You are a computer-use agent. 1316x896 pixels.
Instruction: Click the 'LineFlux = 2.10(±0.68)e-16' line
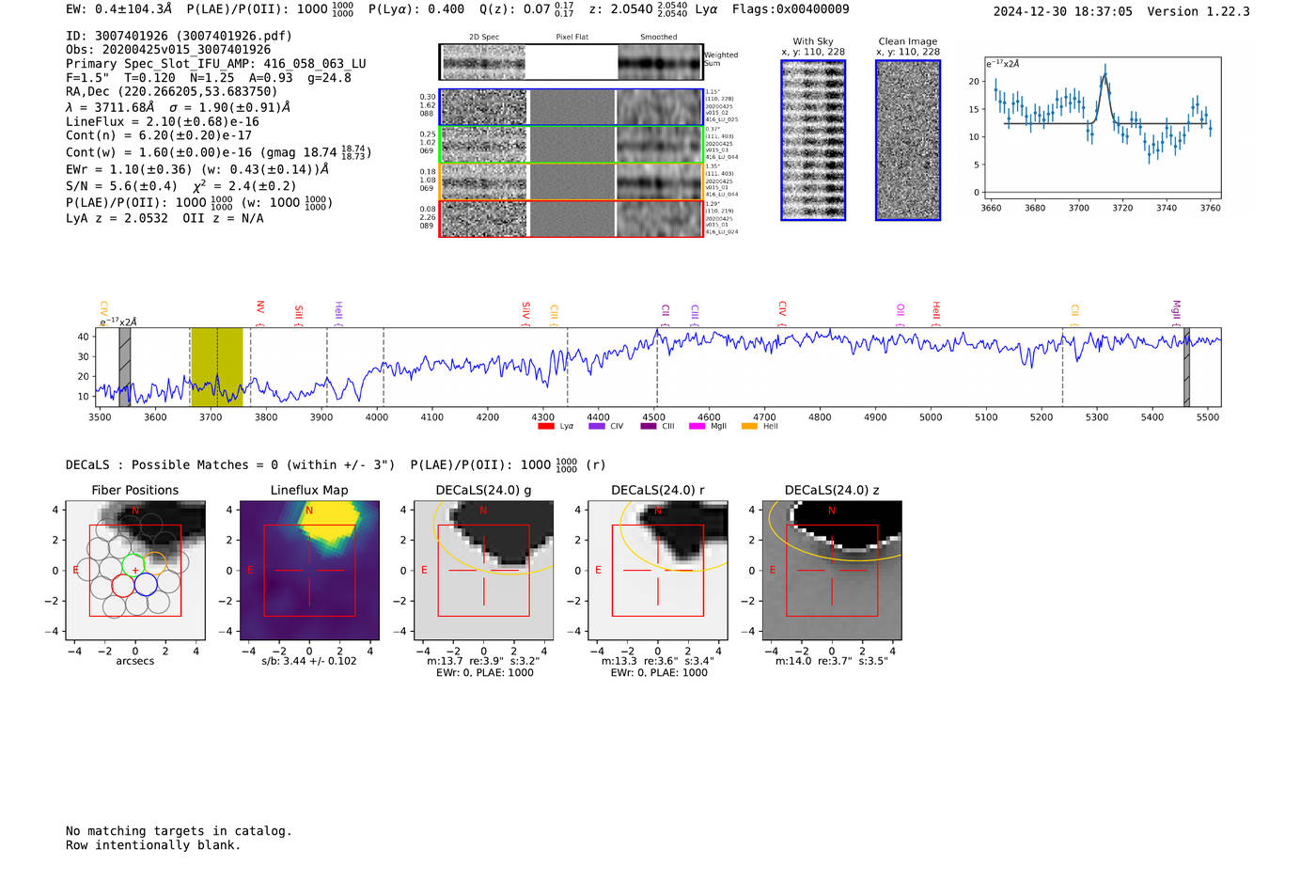[x=163, y=122]
